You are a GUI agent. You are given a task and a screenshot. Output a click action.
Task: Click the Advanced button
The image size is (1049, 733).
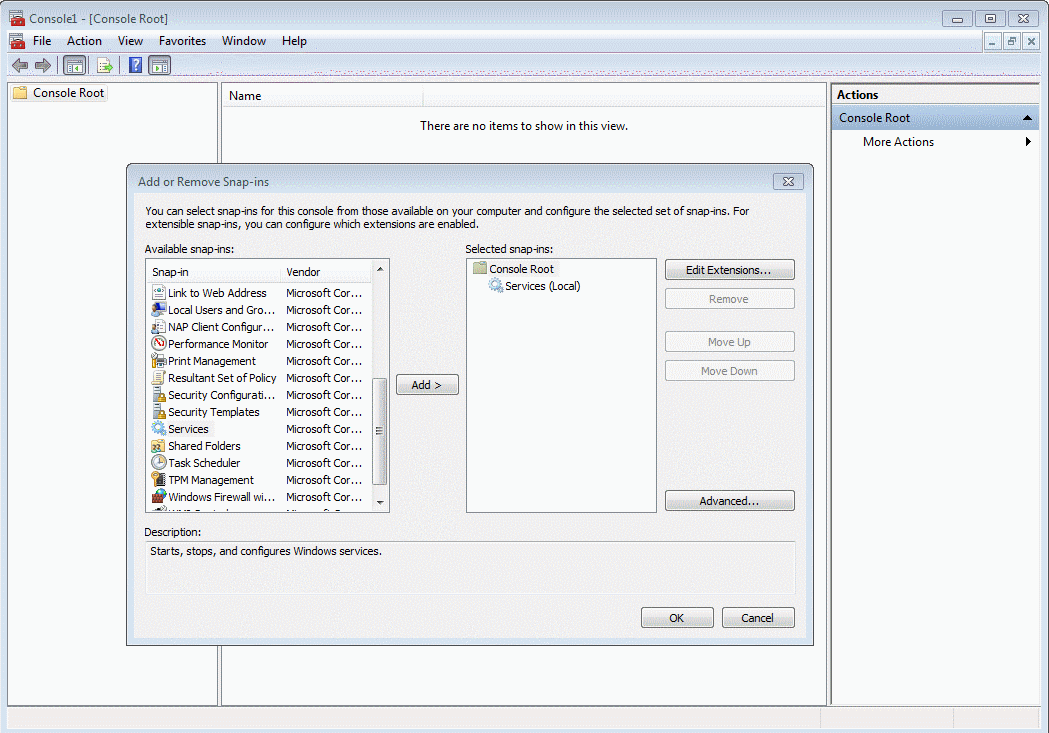[729, 501]
